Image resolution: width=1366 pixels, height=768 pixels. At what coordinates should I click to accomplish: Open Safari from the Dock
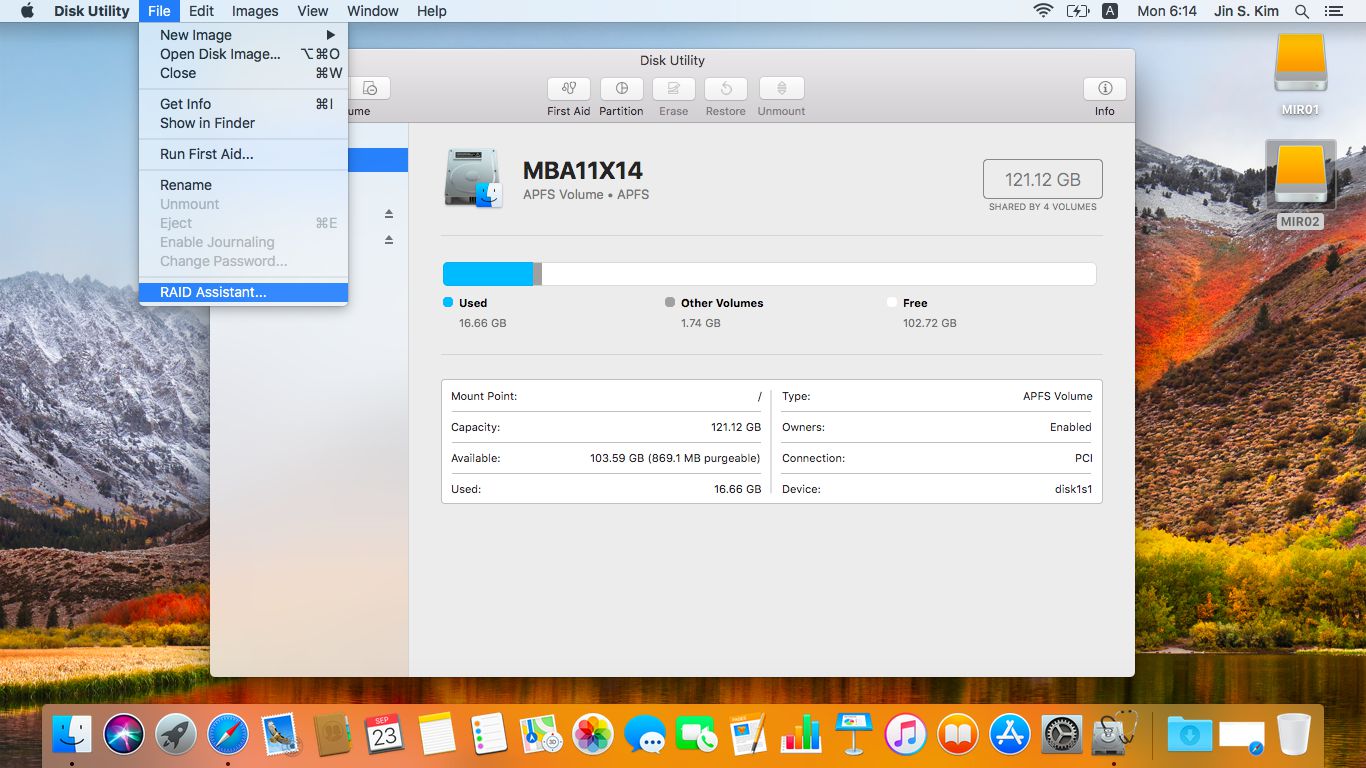228,735
